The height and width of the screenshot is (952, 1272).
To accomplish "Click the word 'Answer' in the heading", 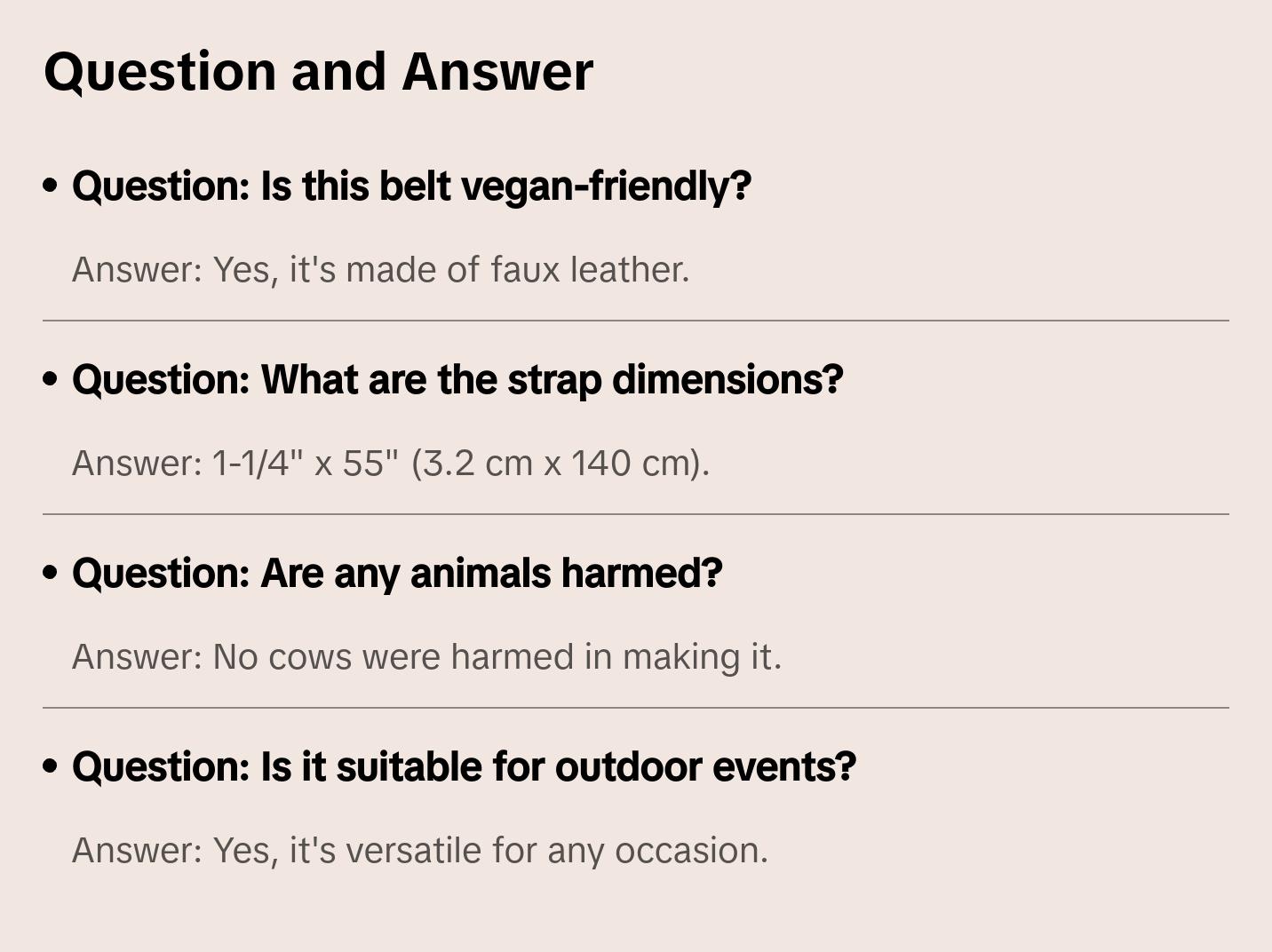I will point(497,71).
